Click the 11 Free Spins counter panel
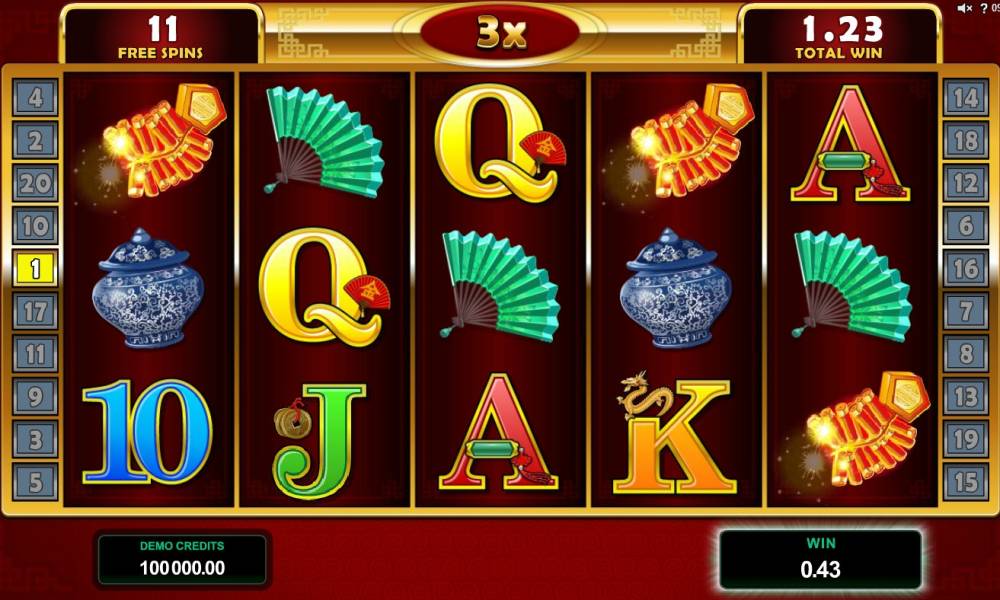Image resolution: width=1000 pixels, height=600 pixels. coord(161,35)
